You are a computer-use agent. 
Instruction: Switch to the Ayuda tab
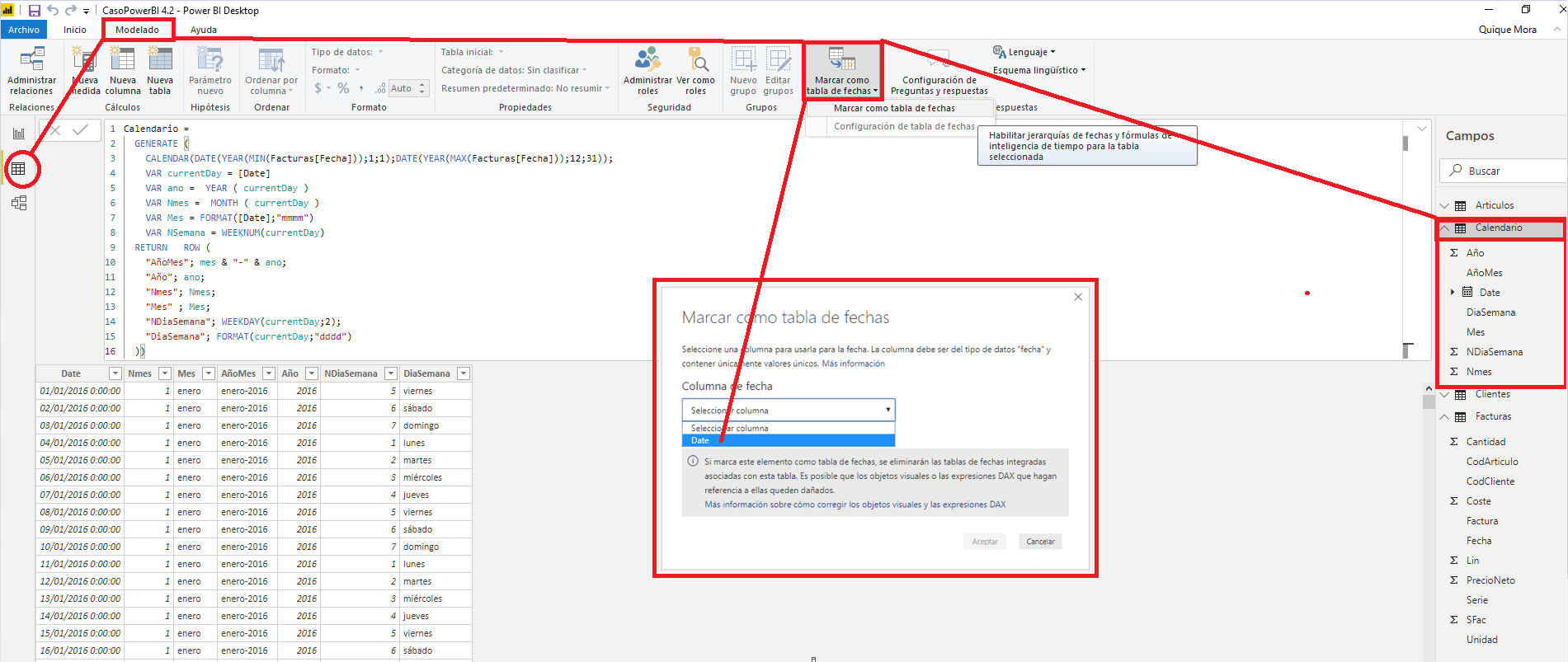click(204, 30)
